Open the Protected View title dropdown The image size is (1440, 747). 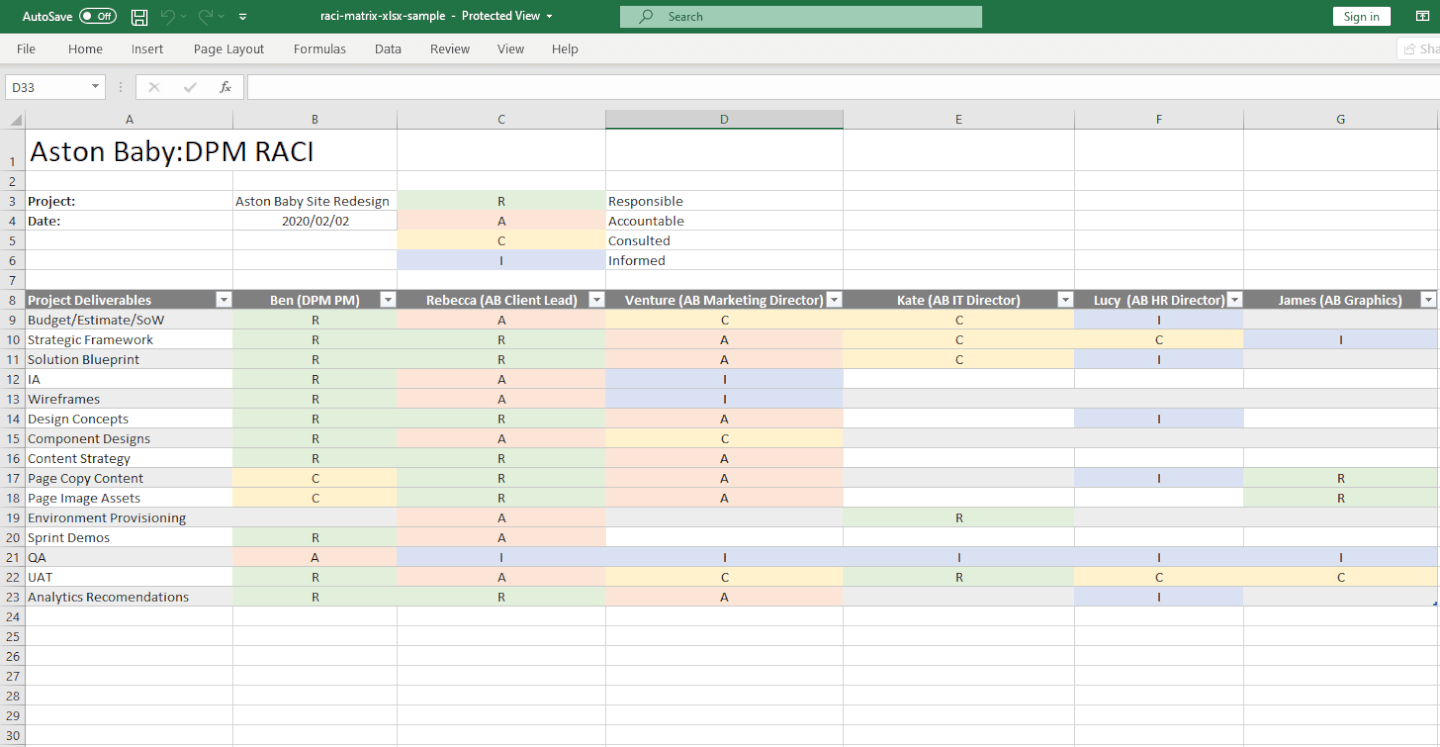pos(549,16)
